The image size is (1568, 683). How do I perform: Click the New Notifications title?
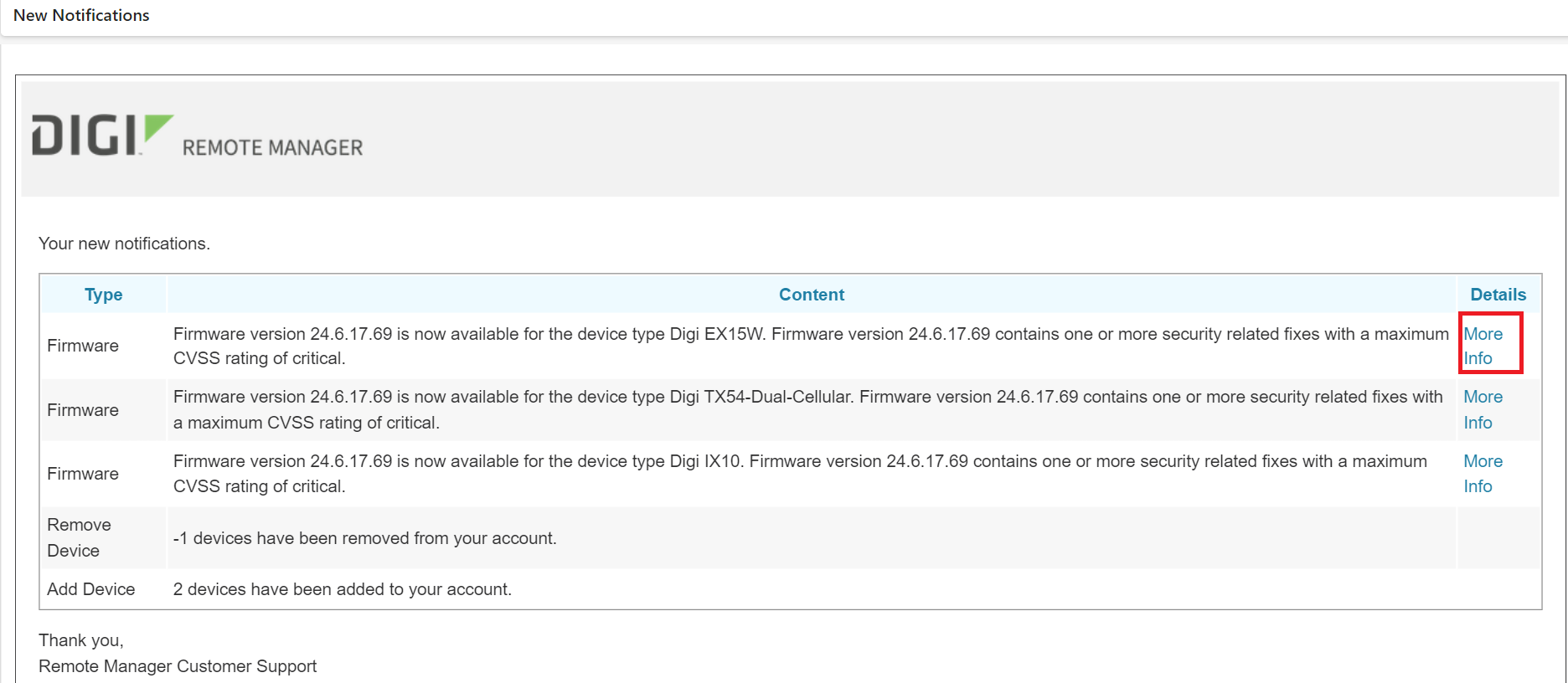(81, 15)
